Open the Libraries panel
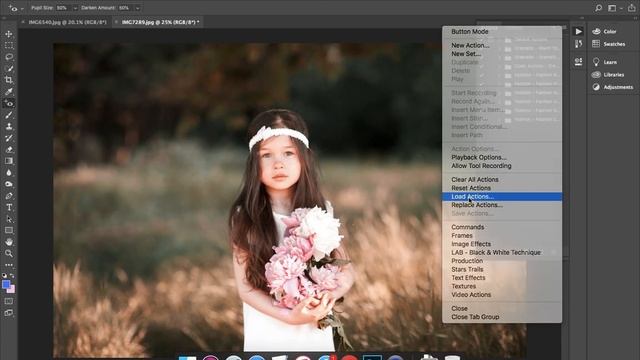Image resolution: width=640 pixels, height=360 pixels. point(608,75)
